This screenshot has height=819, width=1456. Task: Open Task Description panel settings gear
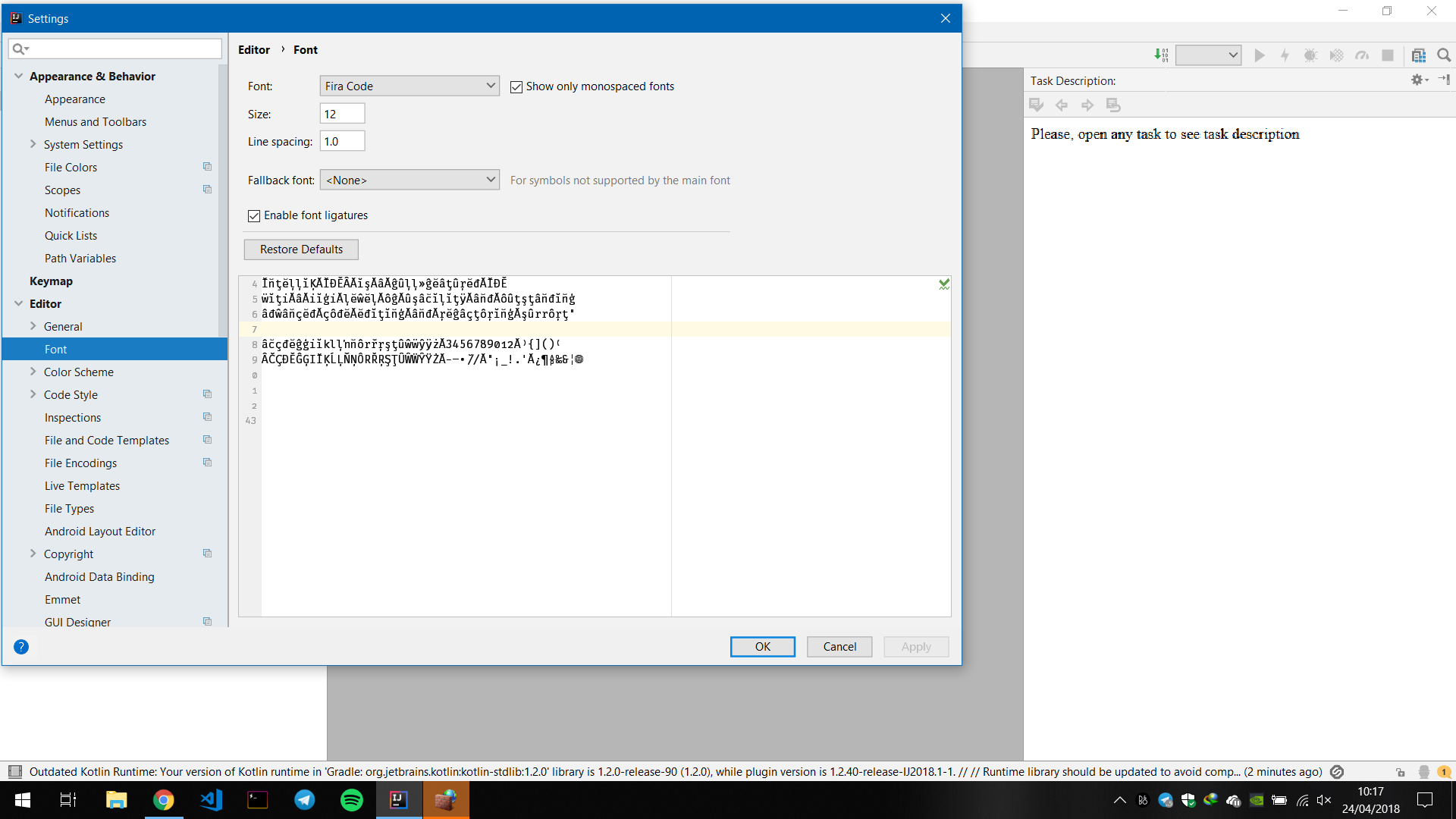(x=1417, y=80)
